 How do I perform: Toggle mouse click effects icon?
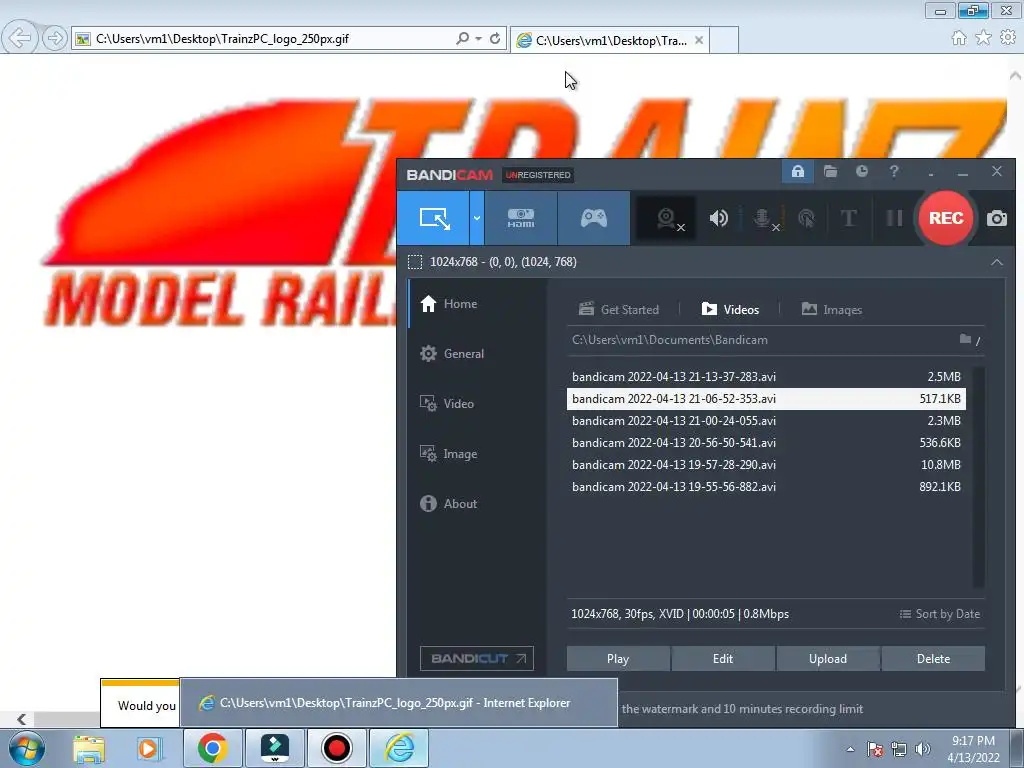807,218
